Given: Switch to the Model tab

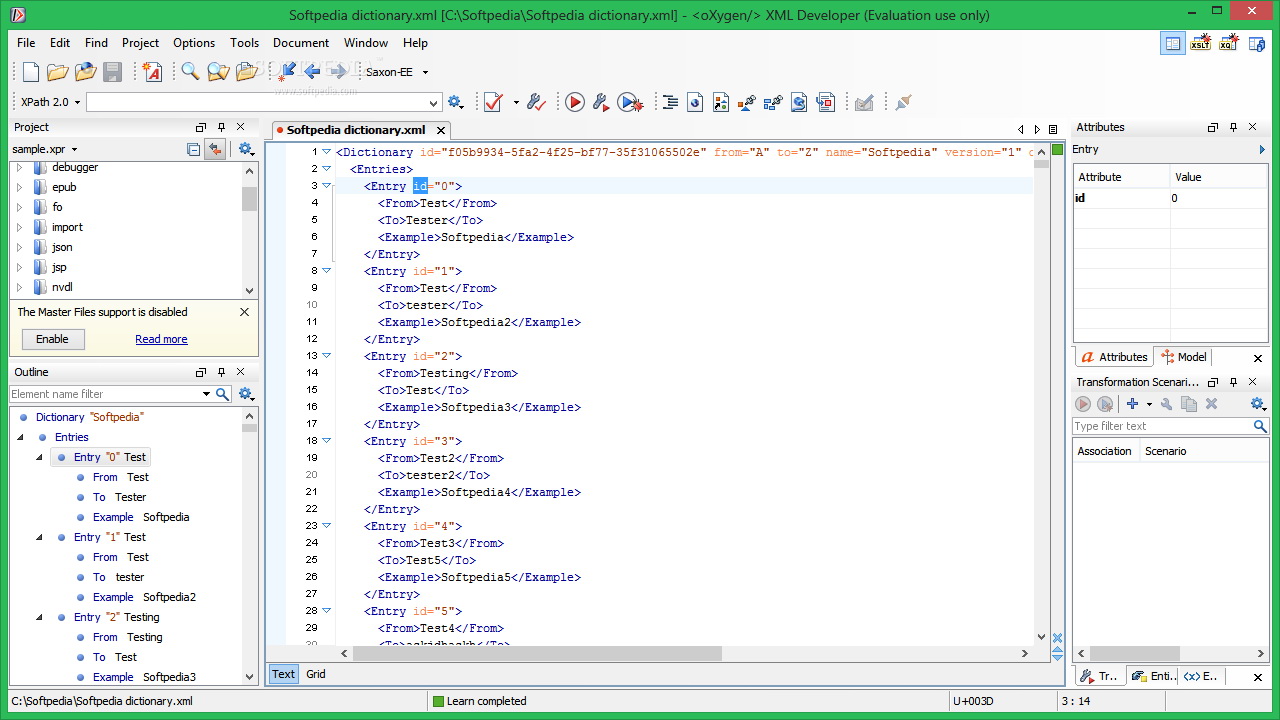Looking at the screenshot, I should pos(1184,357).
